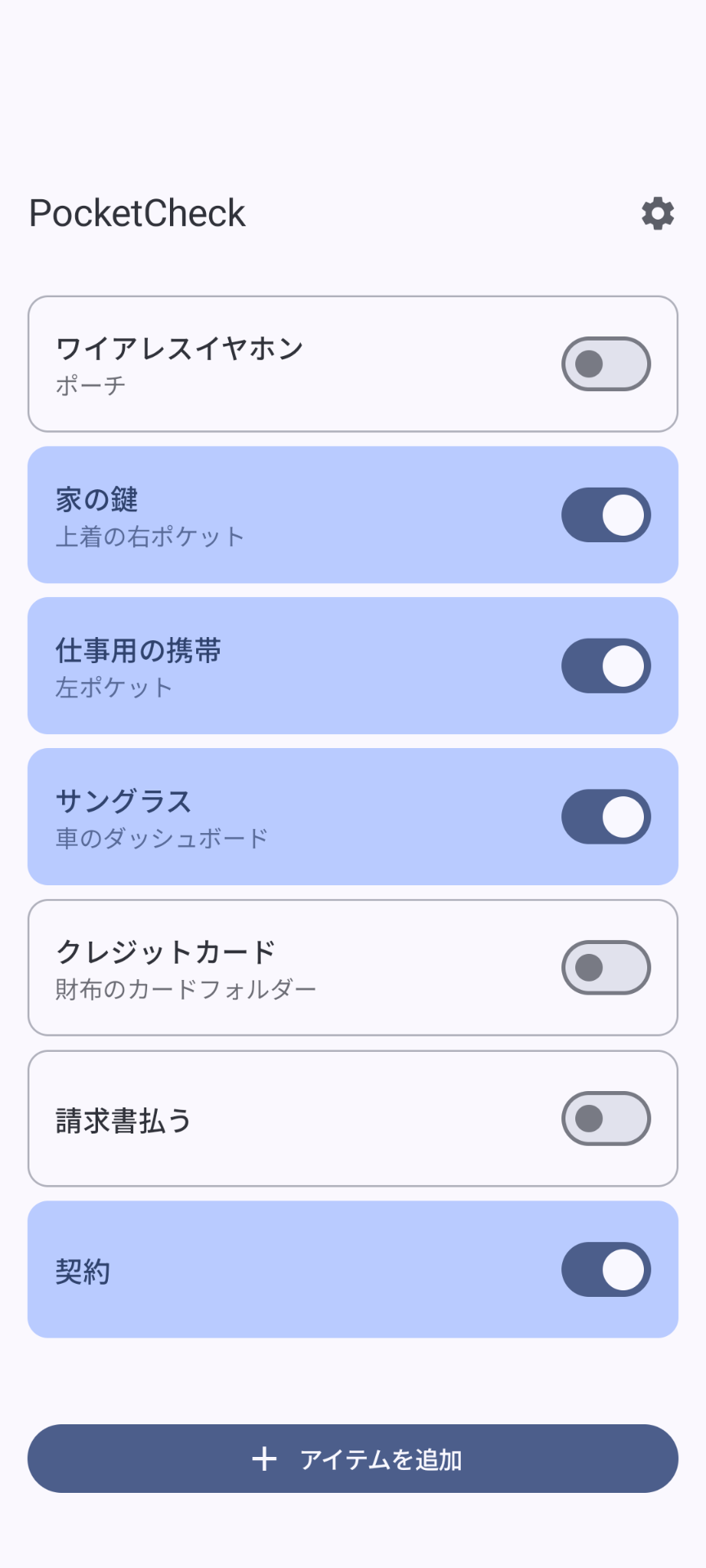Tap the ポーチ location text
The height and width of the screenshot is (1568, 706).
tap(91, 385)
